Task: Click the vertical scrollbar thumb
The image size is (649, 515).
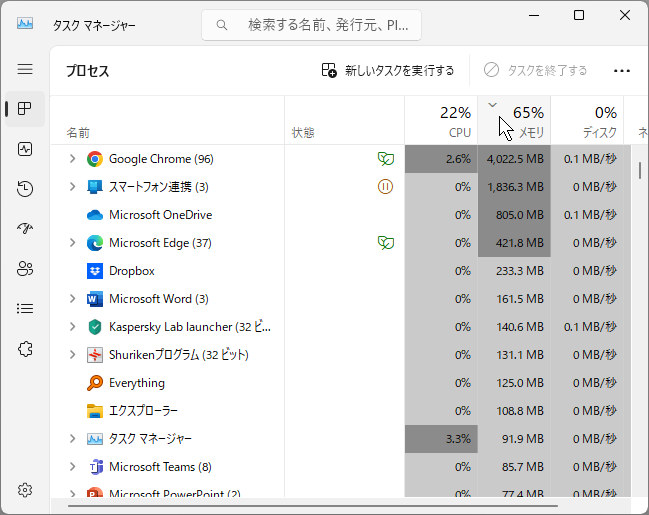Action: pos(639,170)
